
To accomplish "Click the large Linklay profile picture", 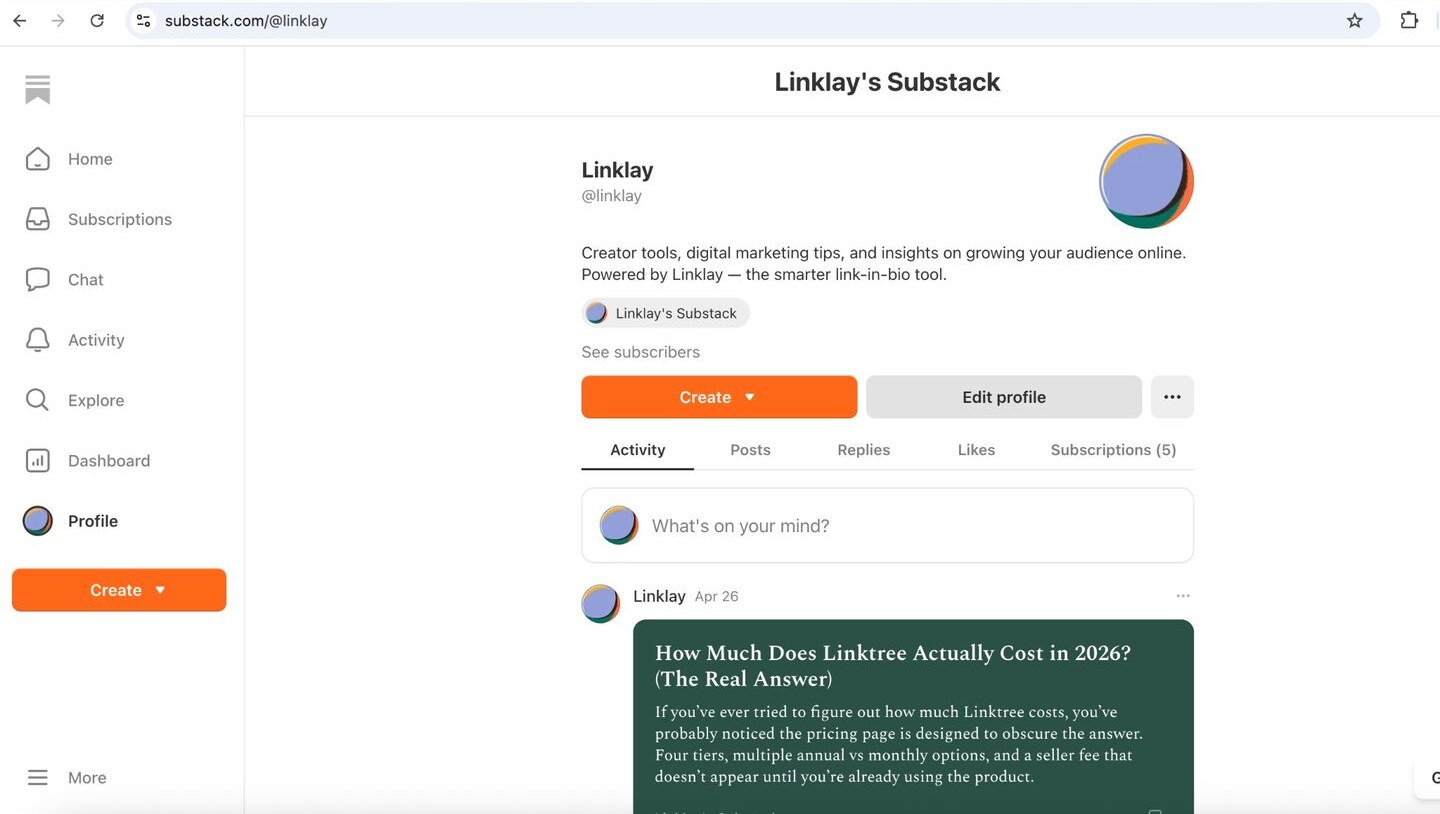I will [x=1146, y=182].
